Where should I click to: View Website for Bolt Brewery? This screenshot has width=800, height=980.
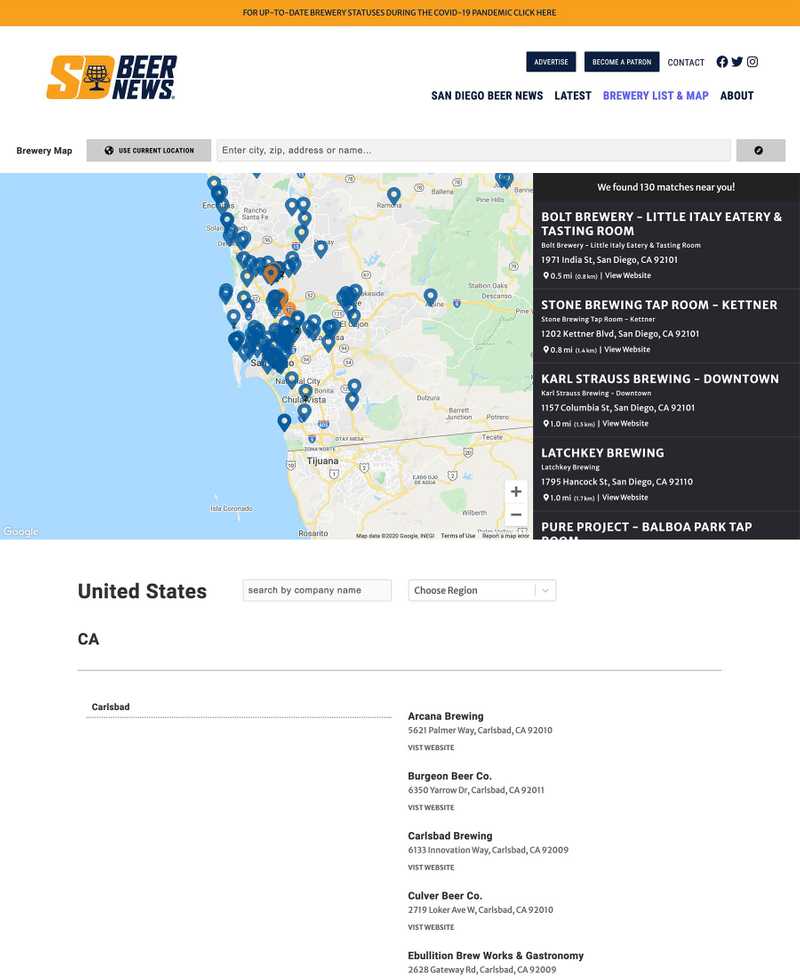(x=628, y=276)
